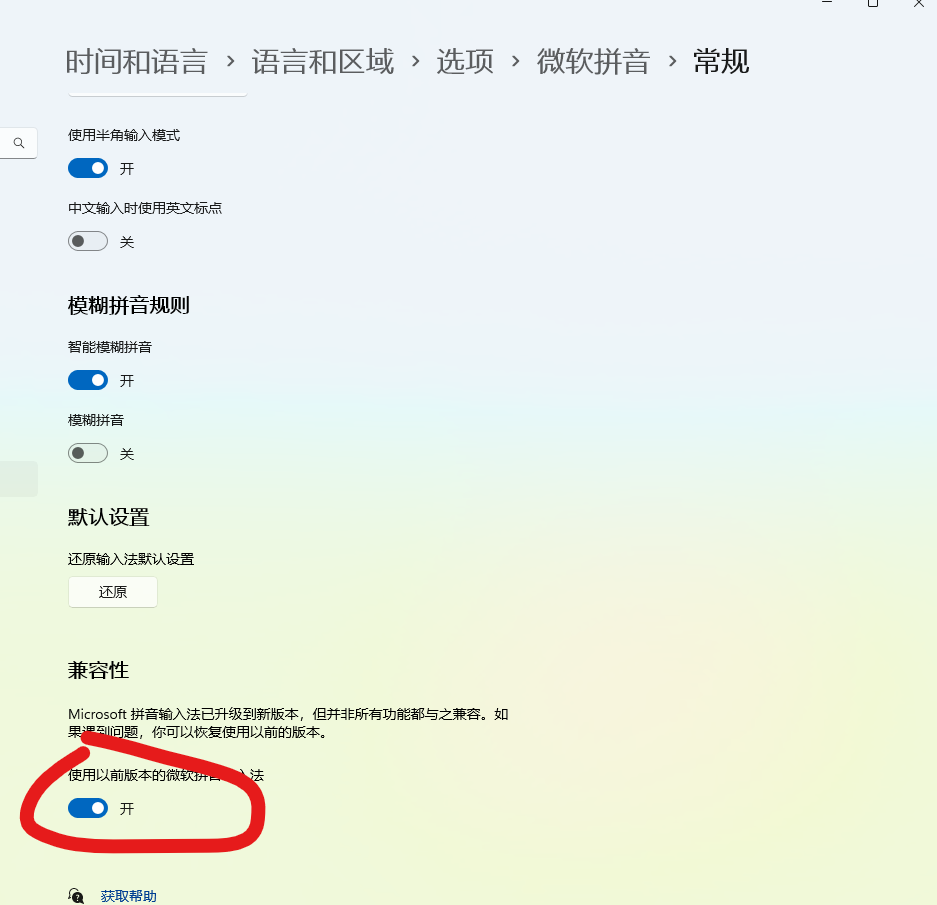The height and width of the screenshot is (905, 937).
Task: Navigate to 语言和区域 breadcrumb
Action: coord(323,62)
